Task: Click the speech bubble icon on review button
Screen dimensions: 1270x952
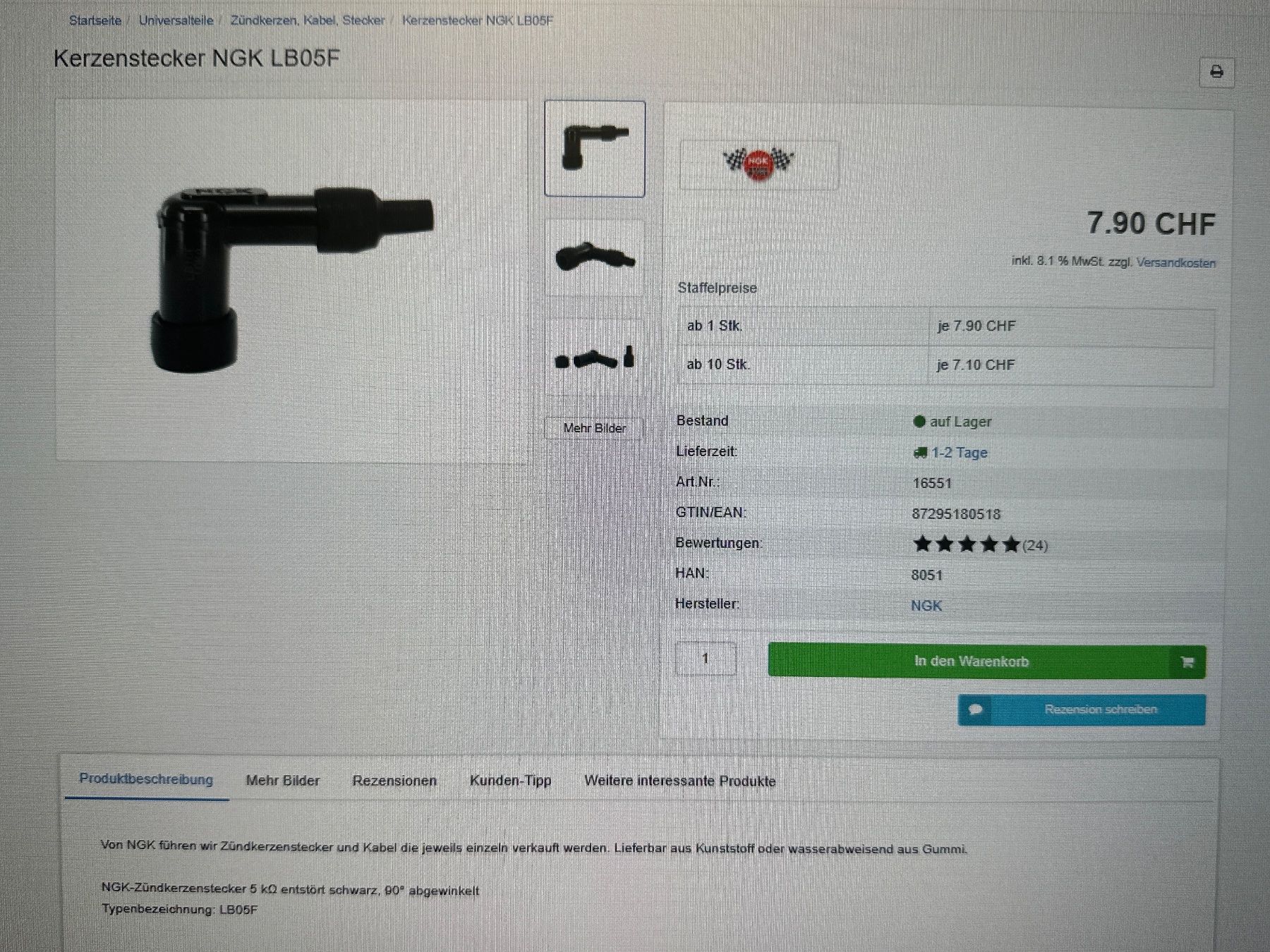Action: pos(976,709)
